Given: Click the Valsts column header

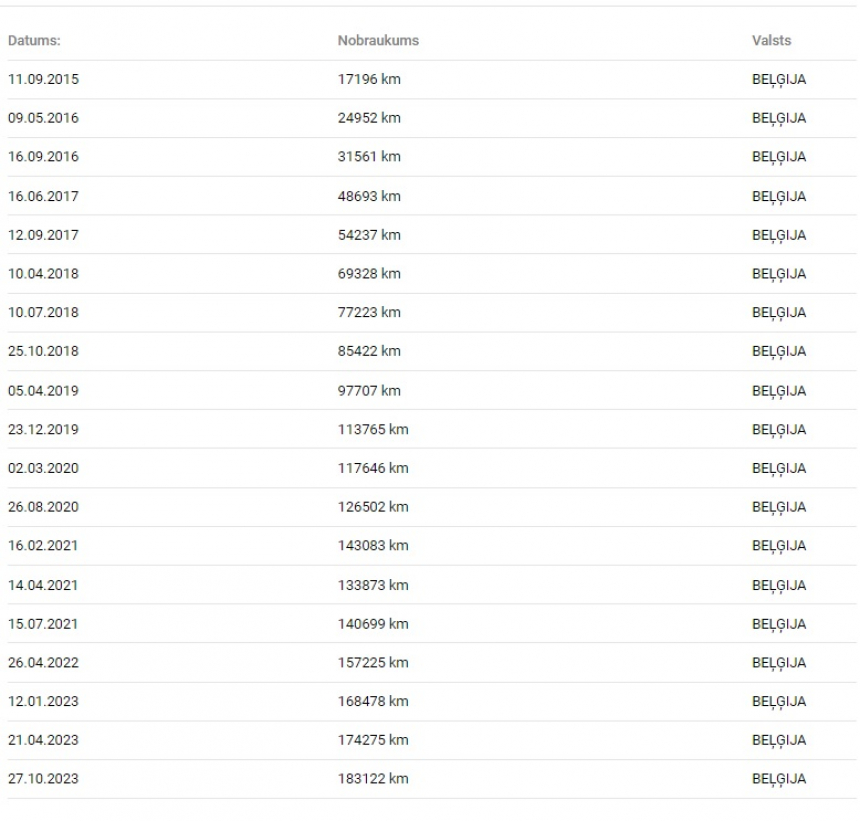Looking at the screenshot, I should tap(771, 41).
